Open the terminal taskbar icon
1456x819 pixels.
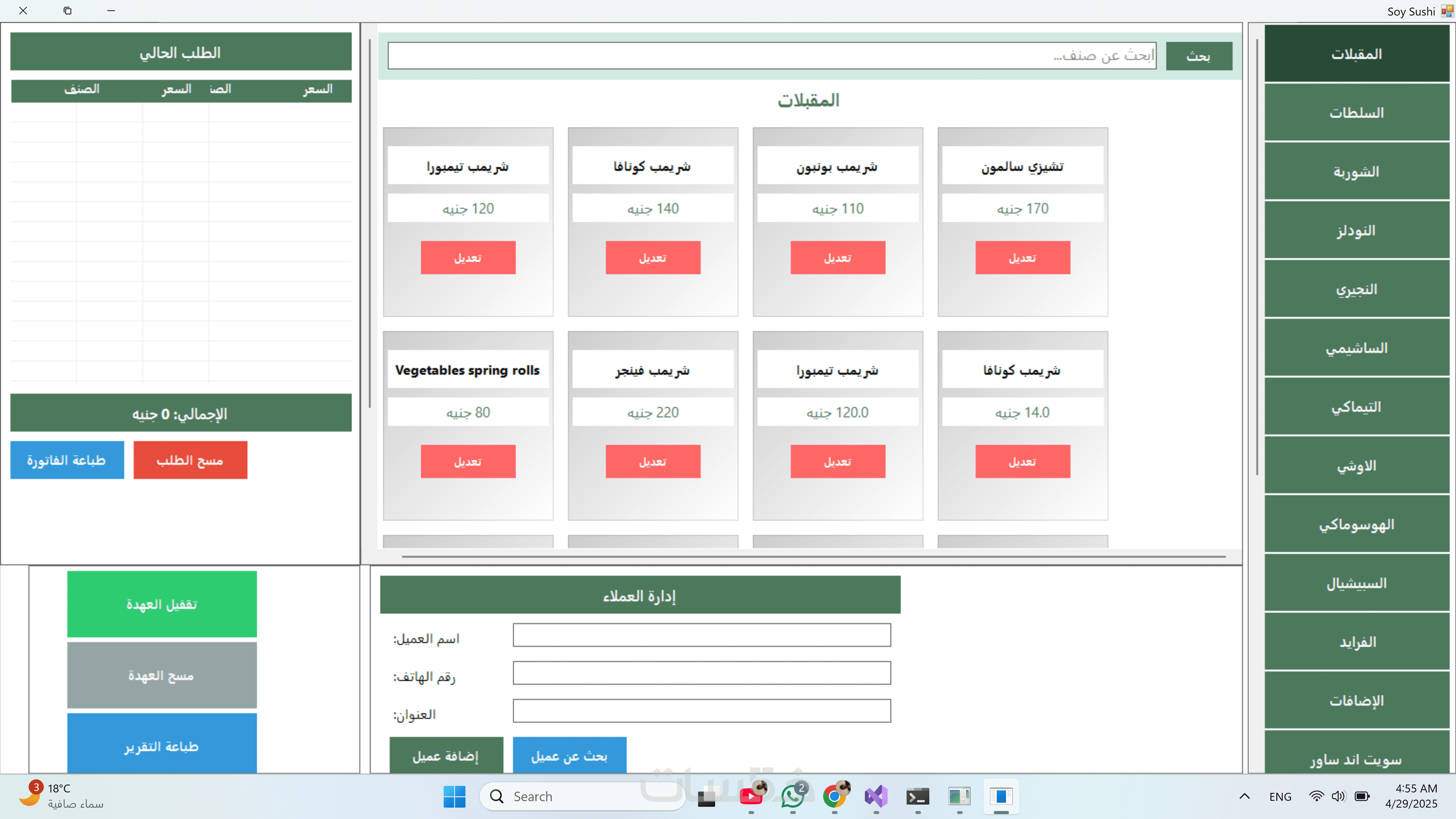coord(917,796)
